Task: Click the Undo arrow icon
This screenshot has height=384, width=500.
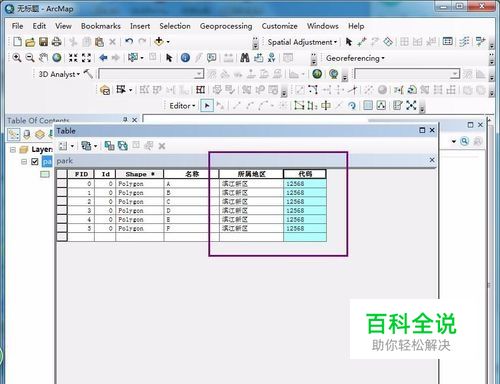Action: 129,41
